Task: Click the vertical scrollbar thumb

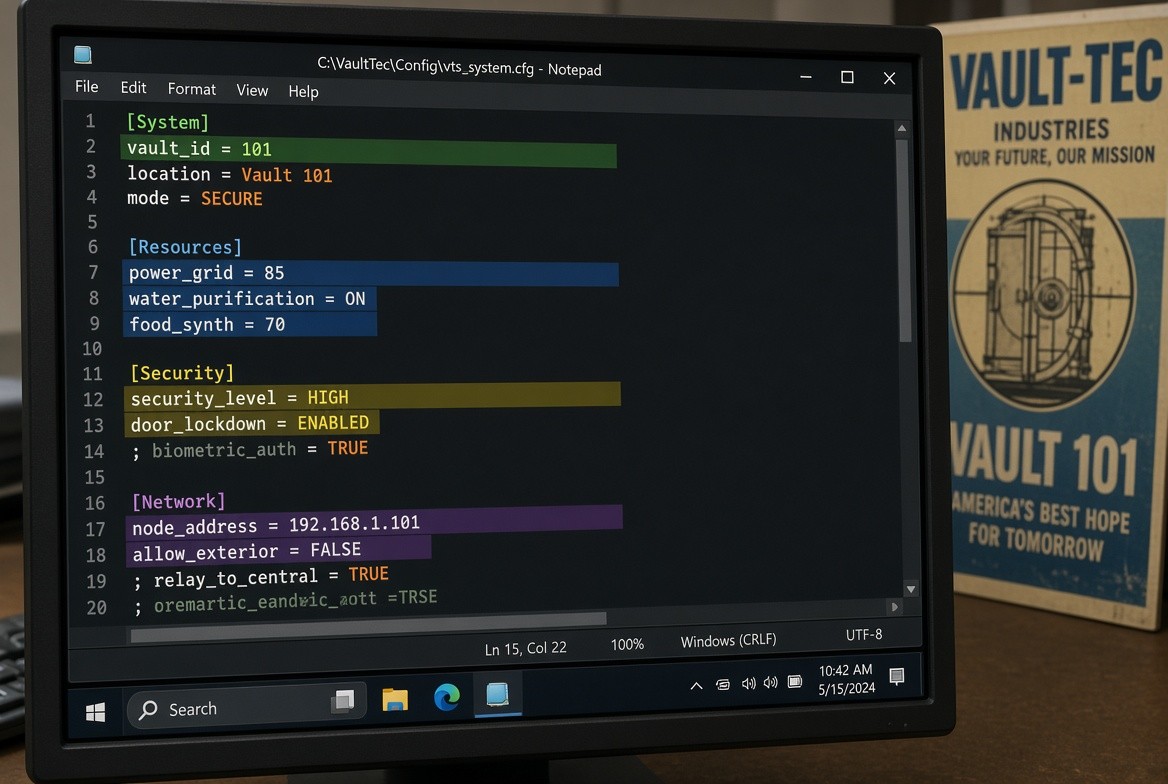Action: [x=904, y=240]
